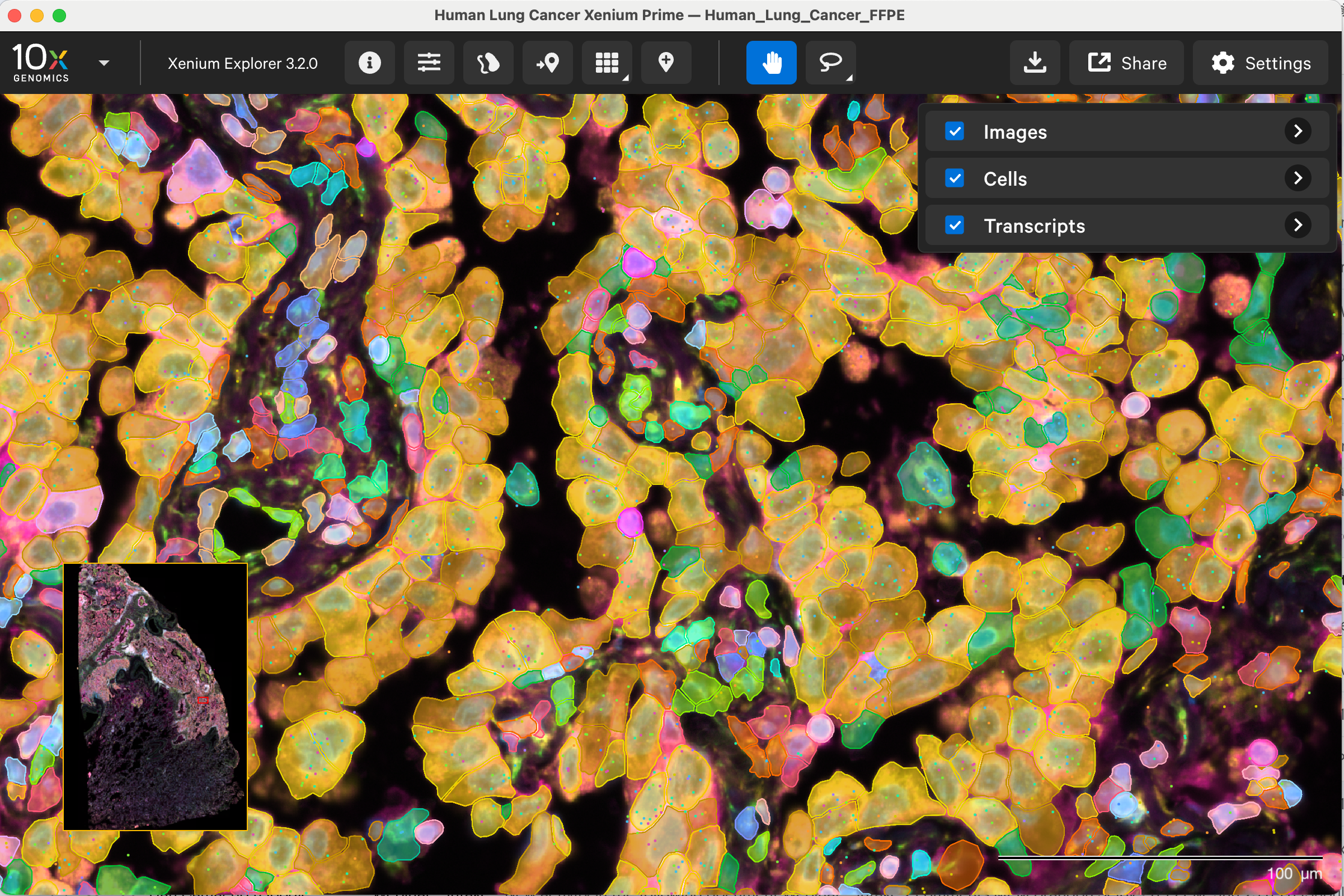Select the add-pin annotation tool
This screenshot has height=896, width=1344.
pos(666,63)
